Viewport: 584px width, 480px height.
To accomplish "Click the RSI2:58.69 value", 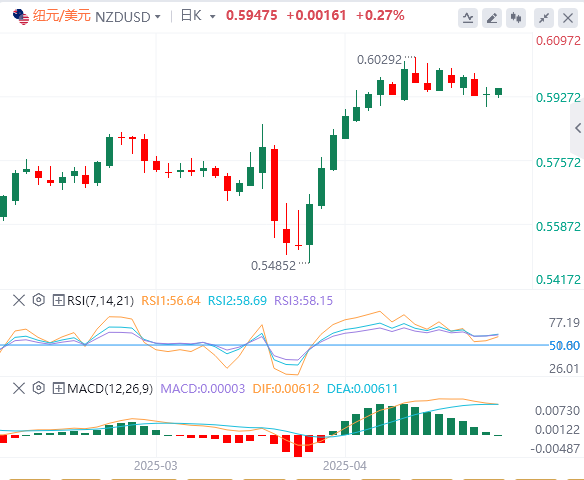I will coord(237,301).
